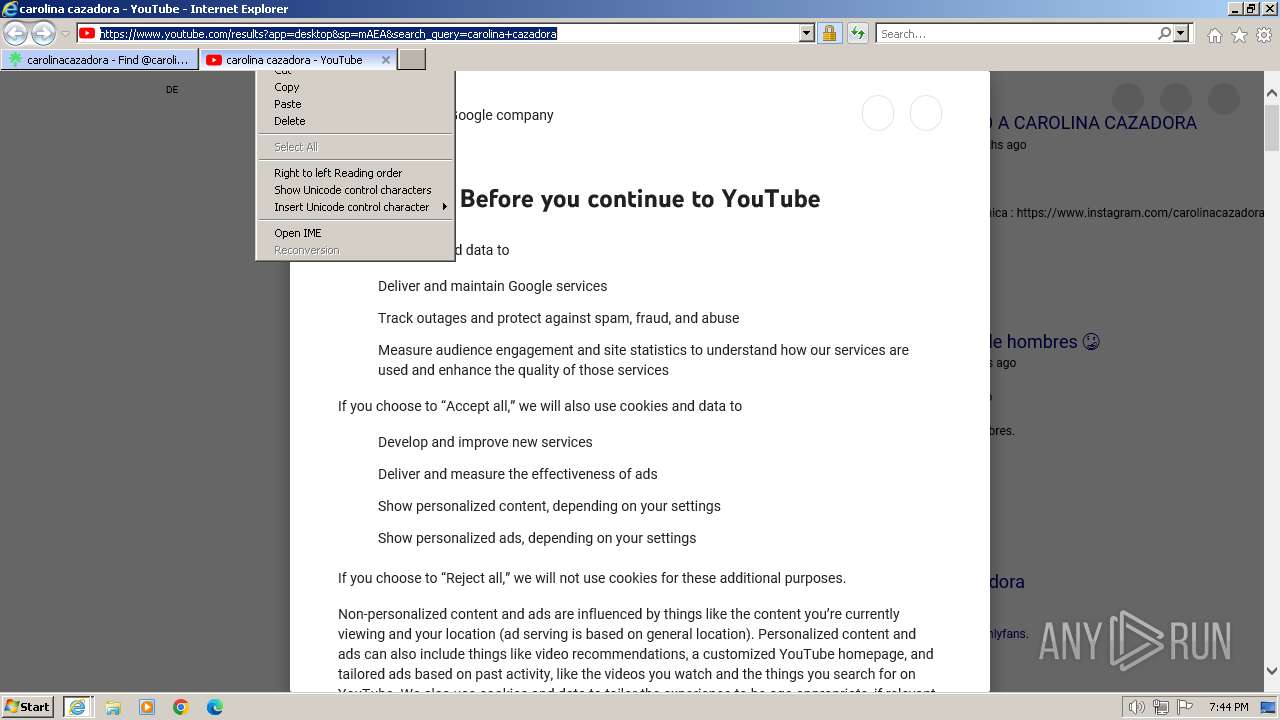
Task: Launch Microsoft Edge from the taskbar
Action: 215,707
